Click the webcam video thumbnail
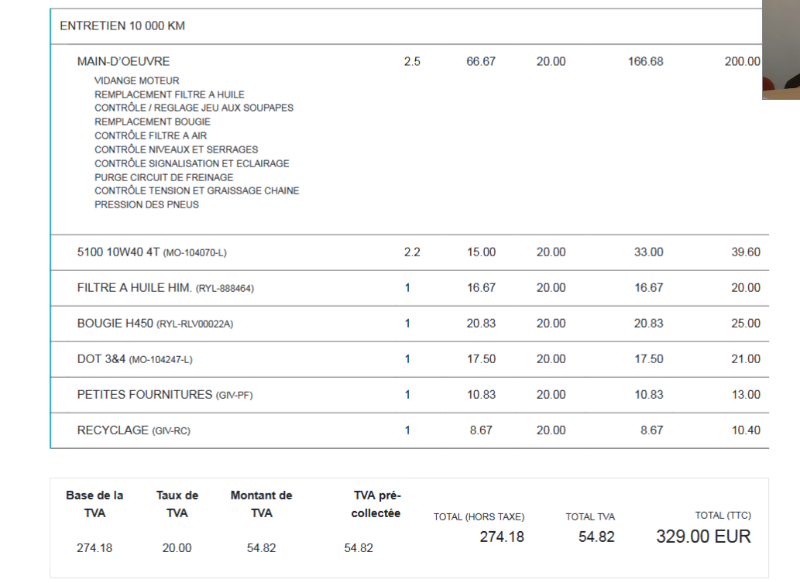The image size is (800, 583). (x=780, y=50)
